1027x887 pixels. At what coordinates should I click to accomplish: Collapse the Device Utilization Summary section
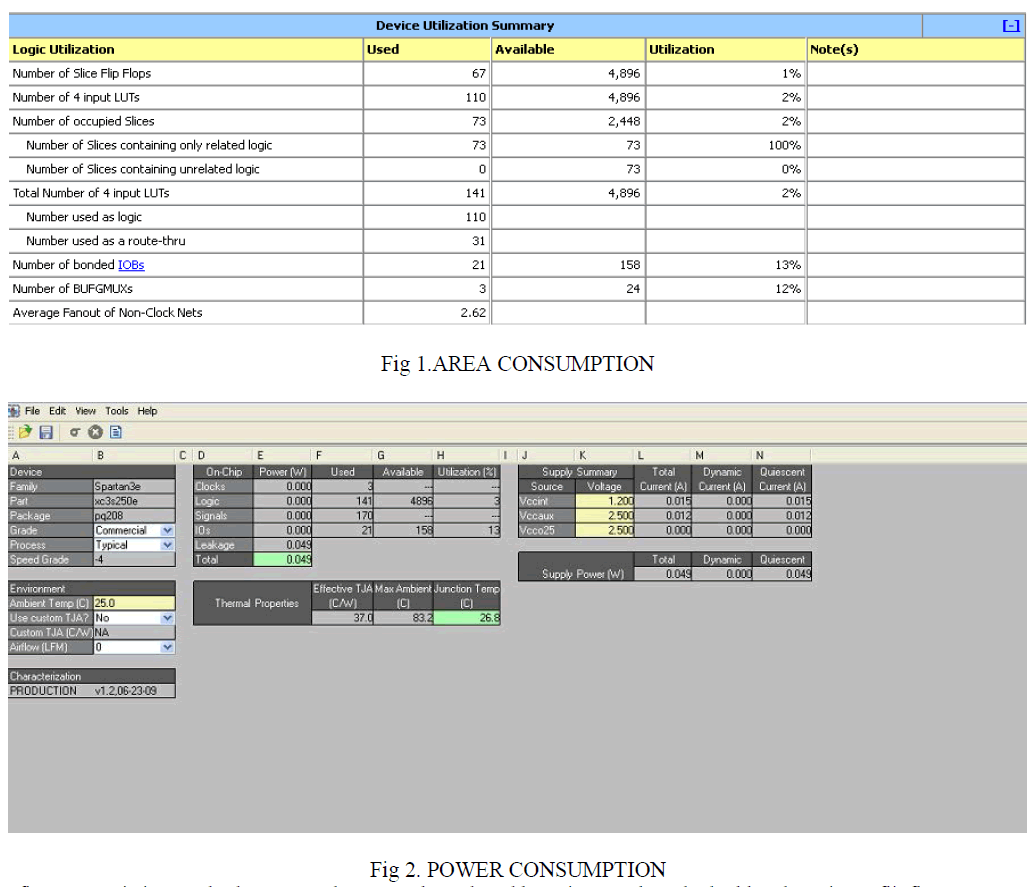point(1010,26)
